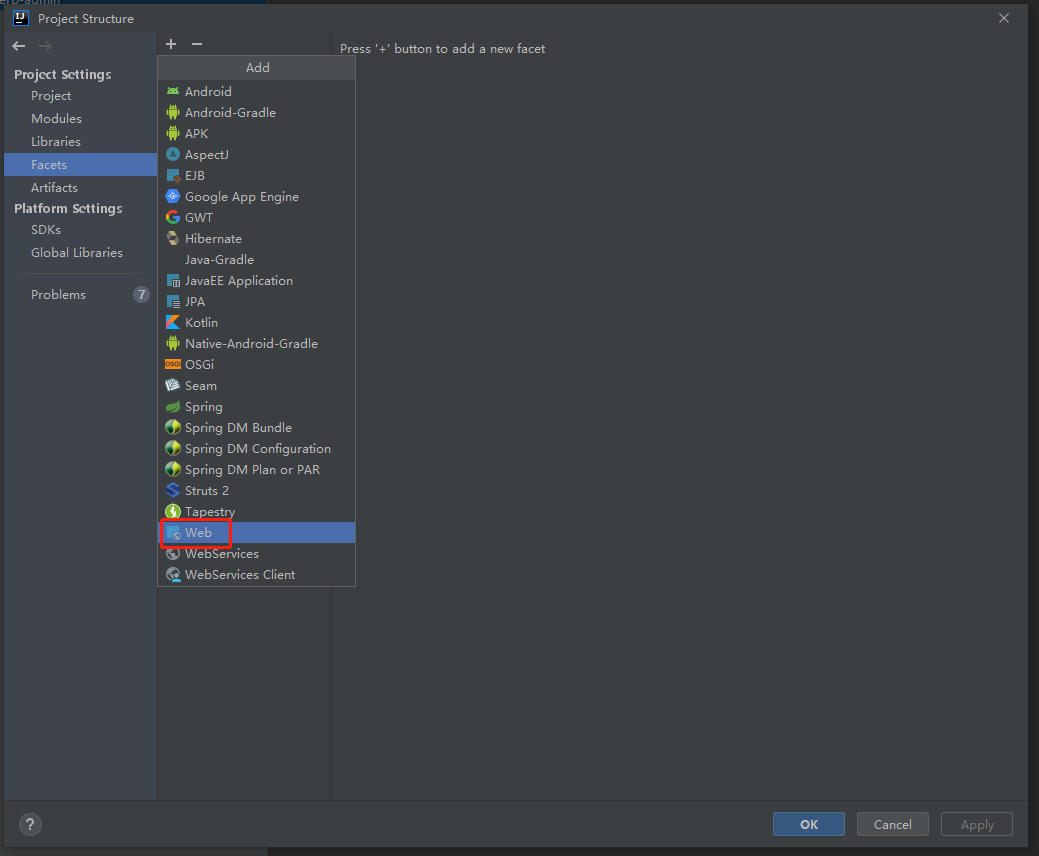1039x856 pixels.
Task: Go forward with the right arrow
Action: click(45, 46)
